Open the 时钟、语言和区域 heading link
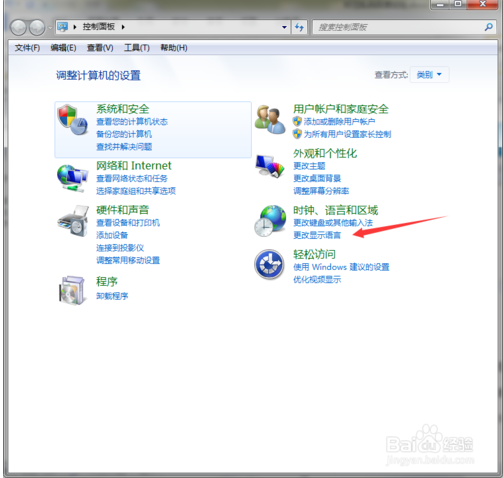Viewport: 503px width, 478px height. [x=335, y=210]
